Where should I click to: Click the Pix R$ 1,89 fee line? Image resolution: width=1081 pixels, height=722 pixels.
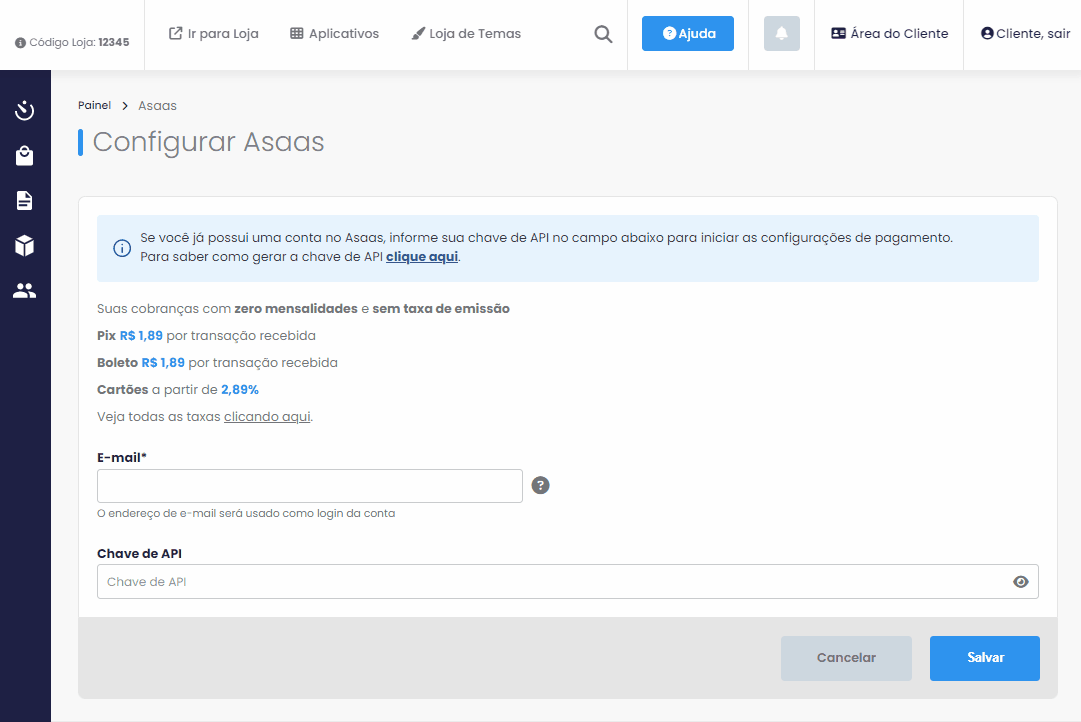click(x=206, y=336)
